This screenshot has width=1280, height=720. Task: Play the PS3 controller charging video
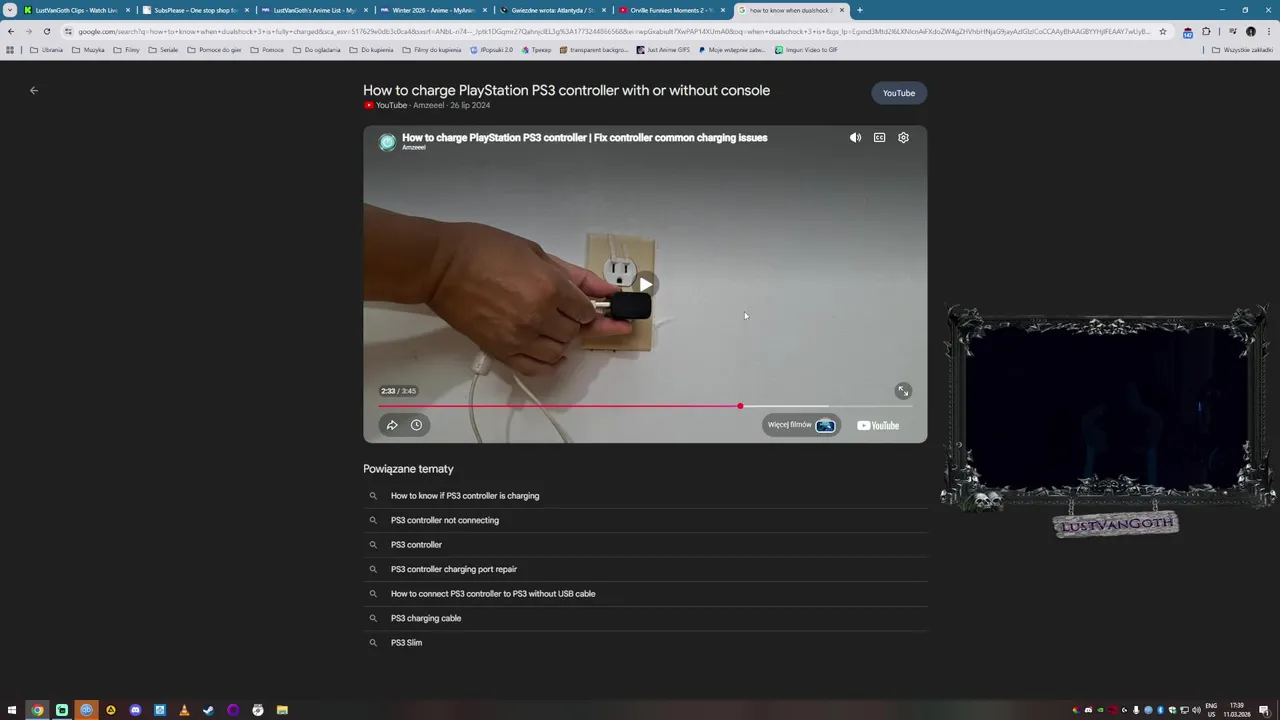pyautogui.click(x=646, y=285)
